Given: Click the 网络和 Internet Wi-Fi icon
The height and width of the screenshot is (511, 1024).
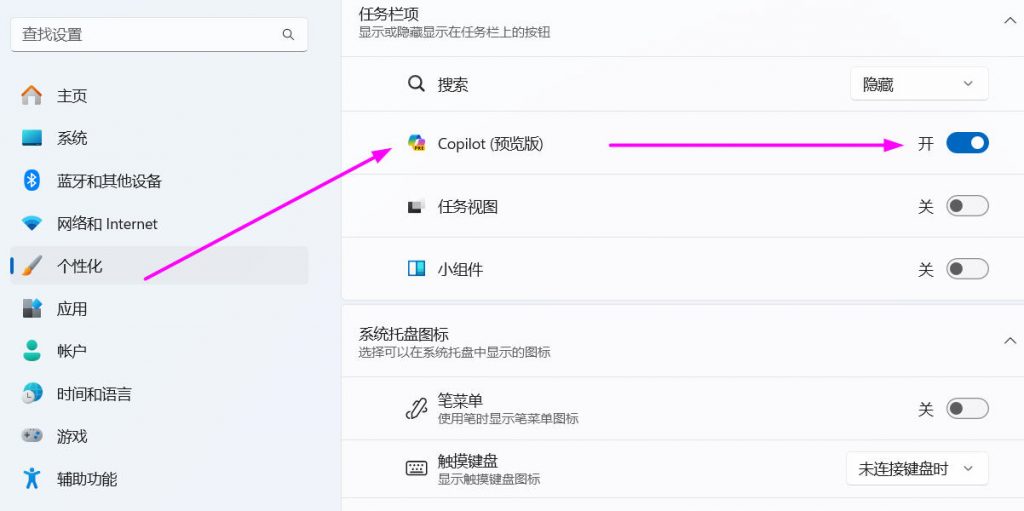Looking at the screenshot, I should coord(32,224).
